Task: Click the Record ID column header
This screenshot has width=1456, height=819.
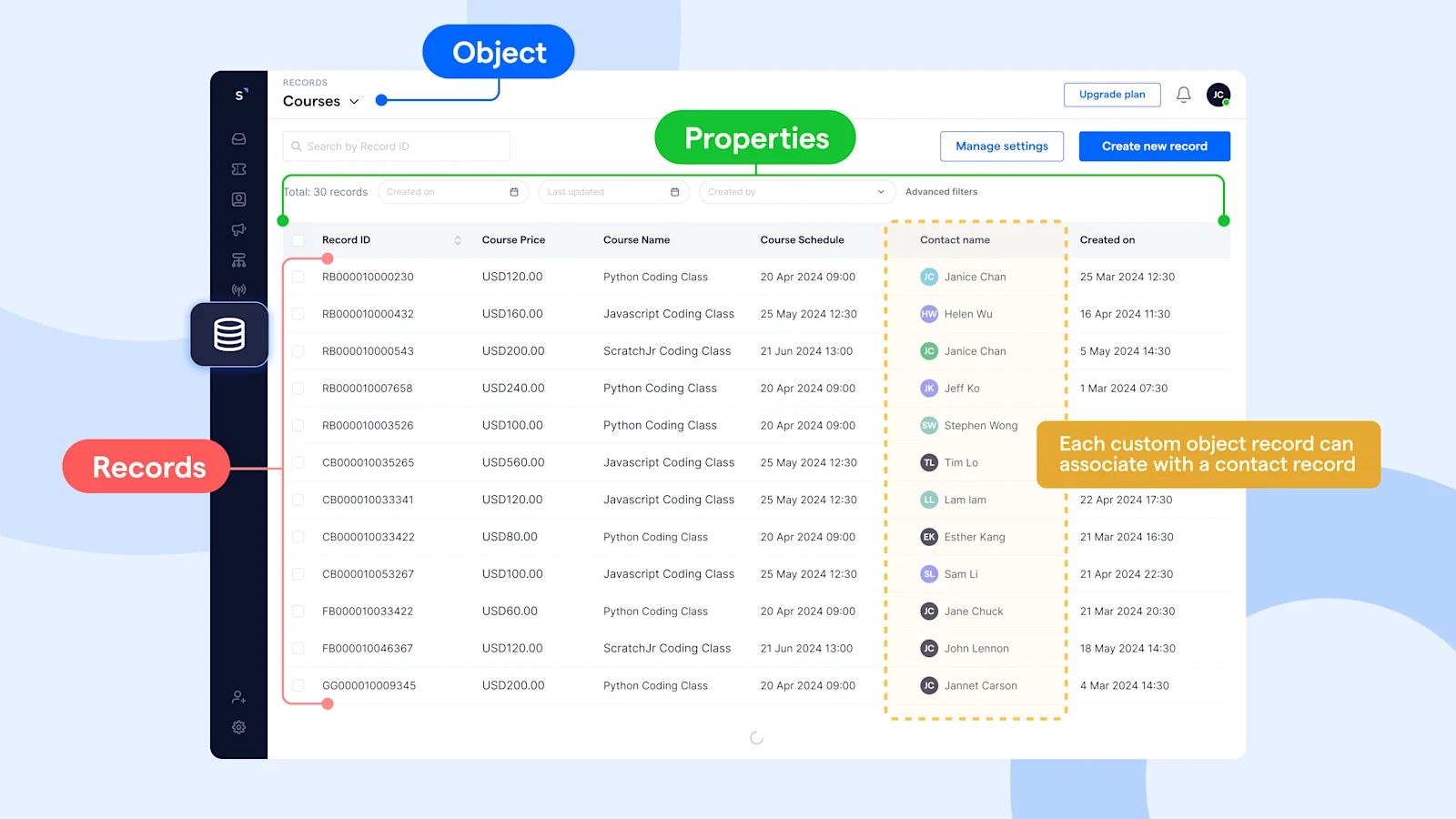Action: [x=346, y=240]
